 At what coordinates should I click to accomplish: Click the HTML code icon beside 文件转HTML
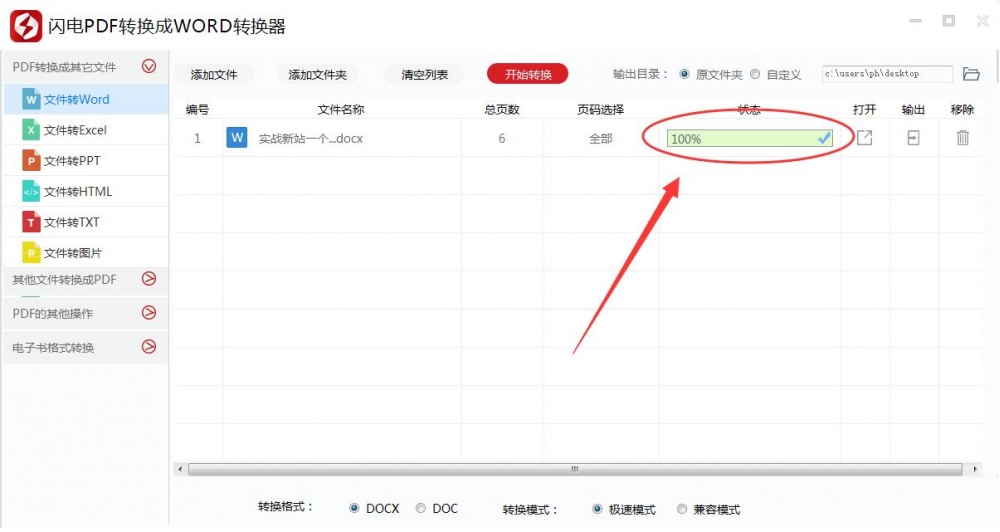31,191
